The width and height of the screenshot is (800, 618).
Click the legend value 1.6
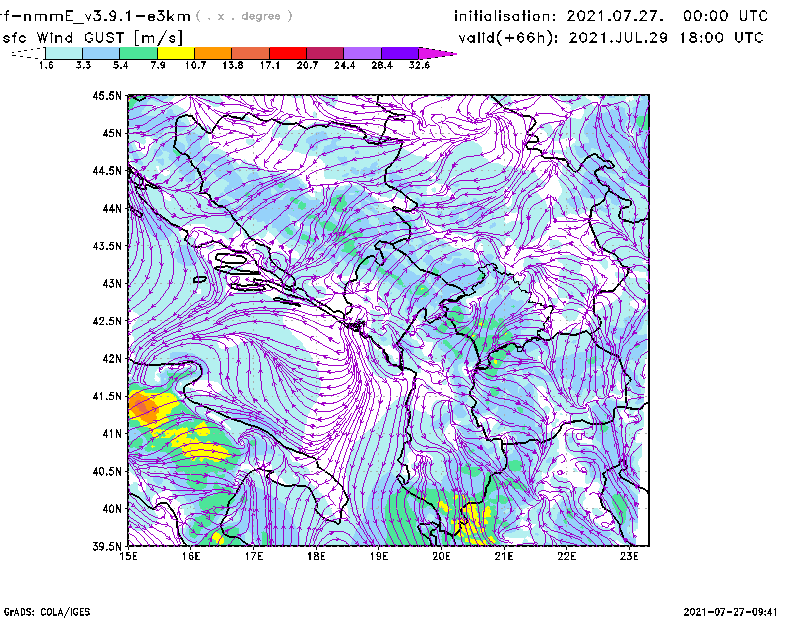pos(46,65)
